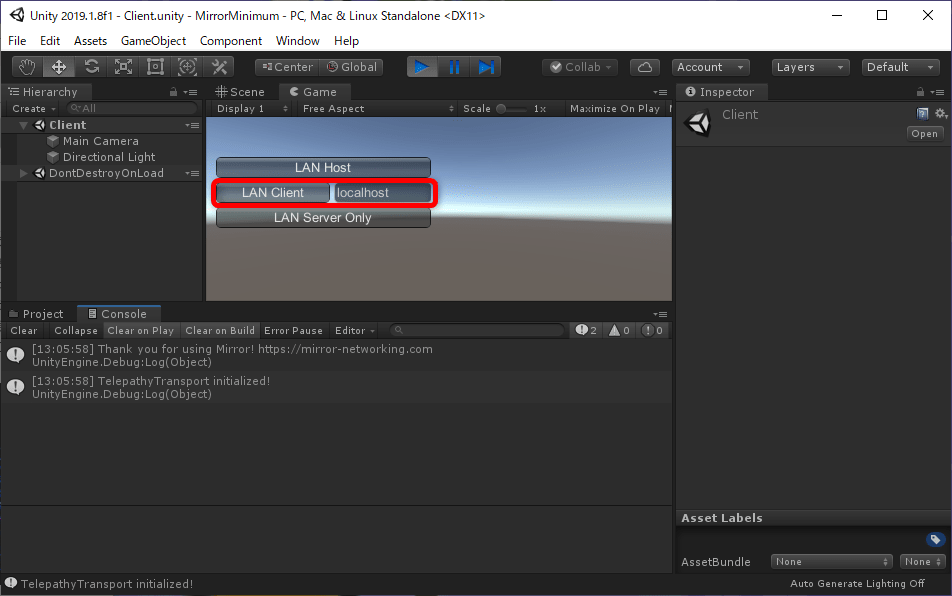Toggle pivot Center mode button
The image size is (952, 596).
(288, 67)
